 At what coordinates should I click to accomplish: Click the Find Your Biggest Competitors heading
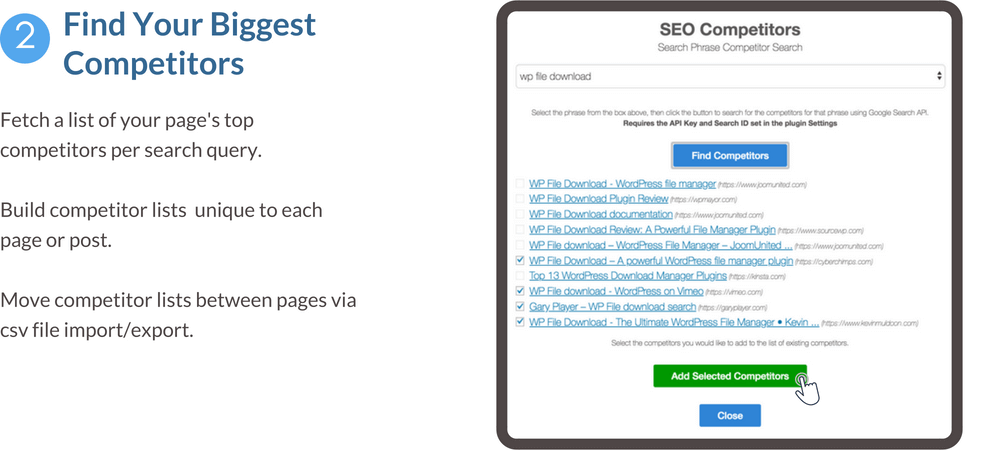(x=189, y=44)
